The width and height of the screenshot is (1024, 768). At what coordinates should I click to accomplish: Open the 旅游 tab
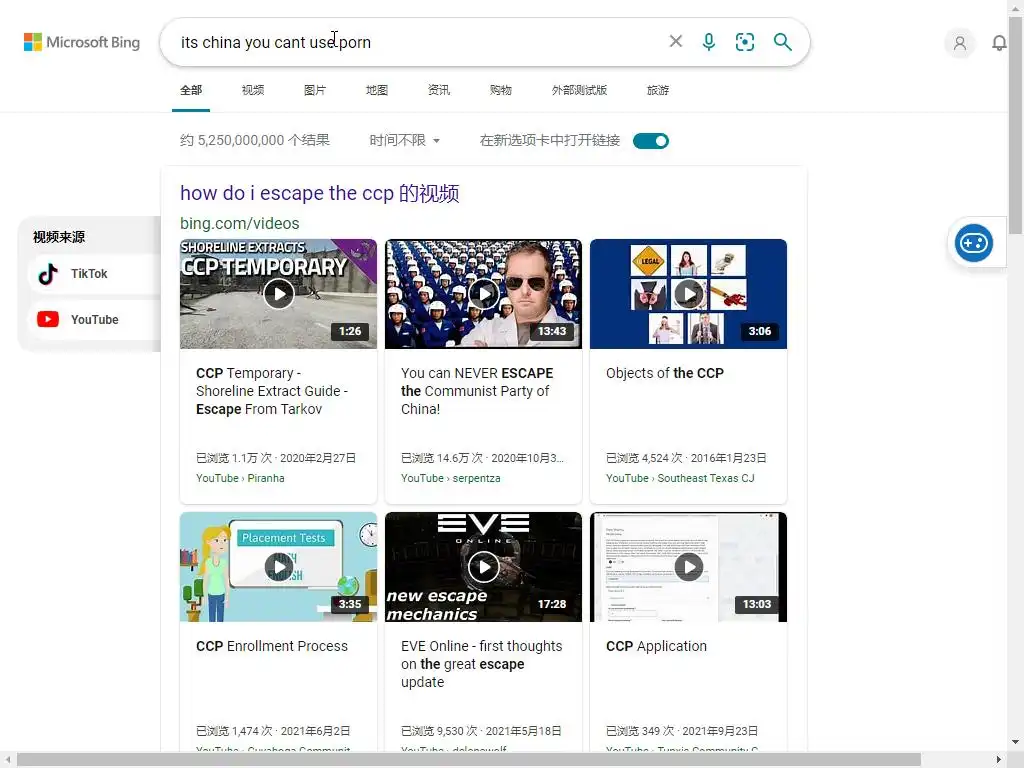coord(658,90)
